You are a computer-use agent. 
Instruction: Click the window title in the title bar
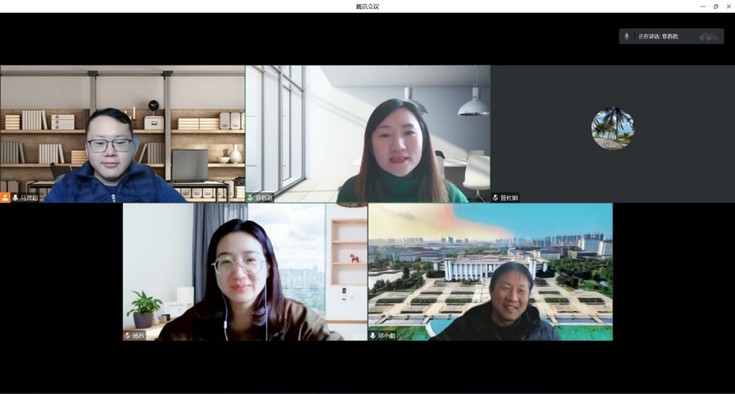pos(368,7)
